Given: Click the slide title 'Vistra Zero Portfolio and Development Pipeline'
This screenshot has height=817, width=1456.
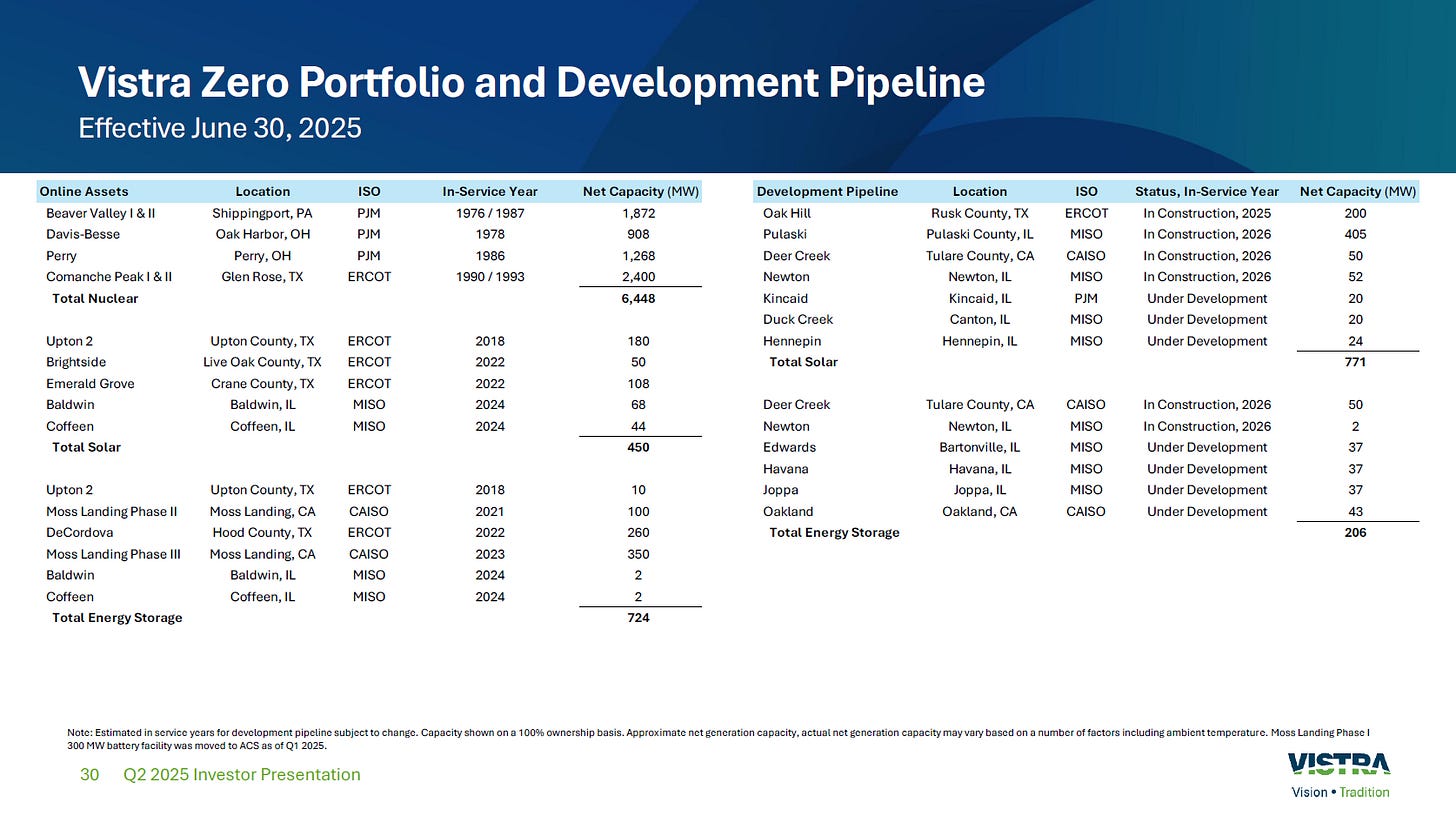Looking at the screenshot, I should [531, 82].
